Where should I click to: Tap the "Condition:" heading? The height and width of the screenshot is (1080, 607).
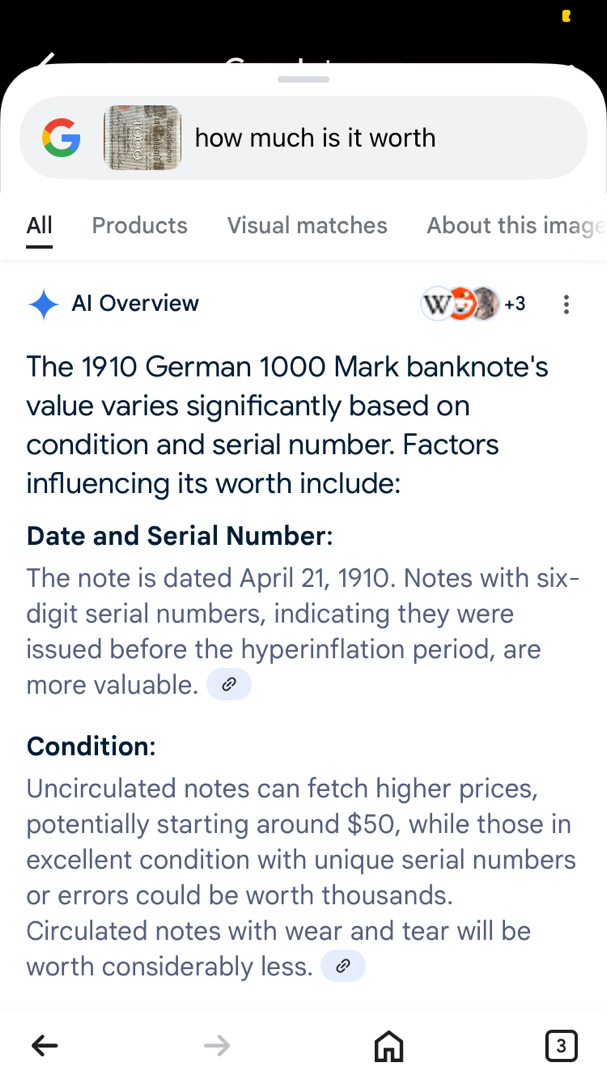[x=91, y=746]
